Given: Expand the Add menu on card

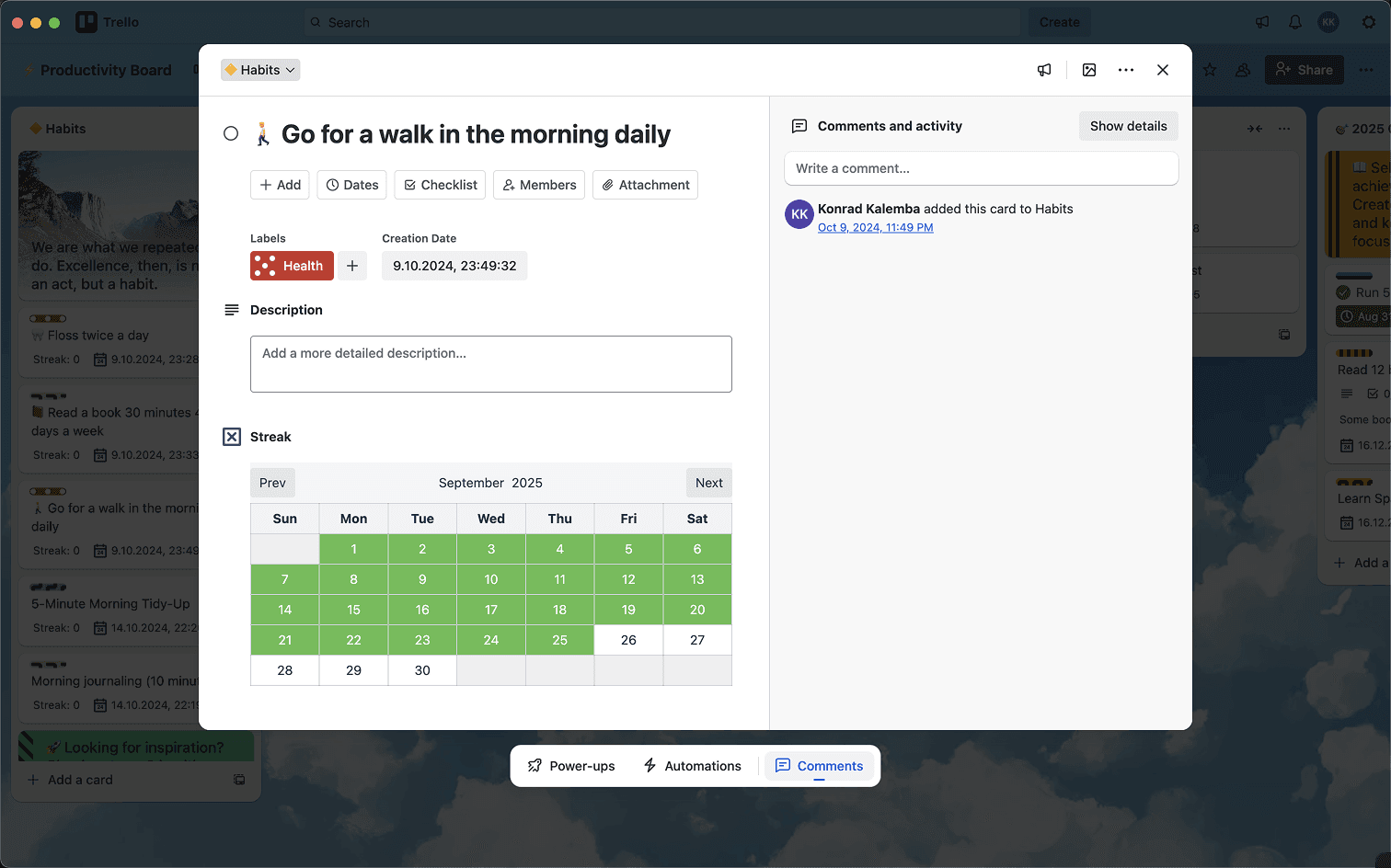Looking at the screenshot, I should pyautogui.click(x=281, y=185).
